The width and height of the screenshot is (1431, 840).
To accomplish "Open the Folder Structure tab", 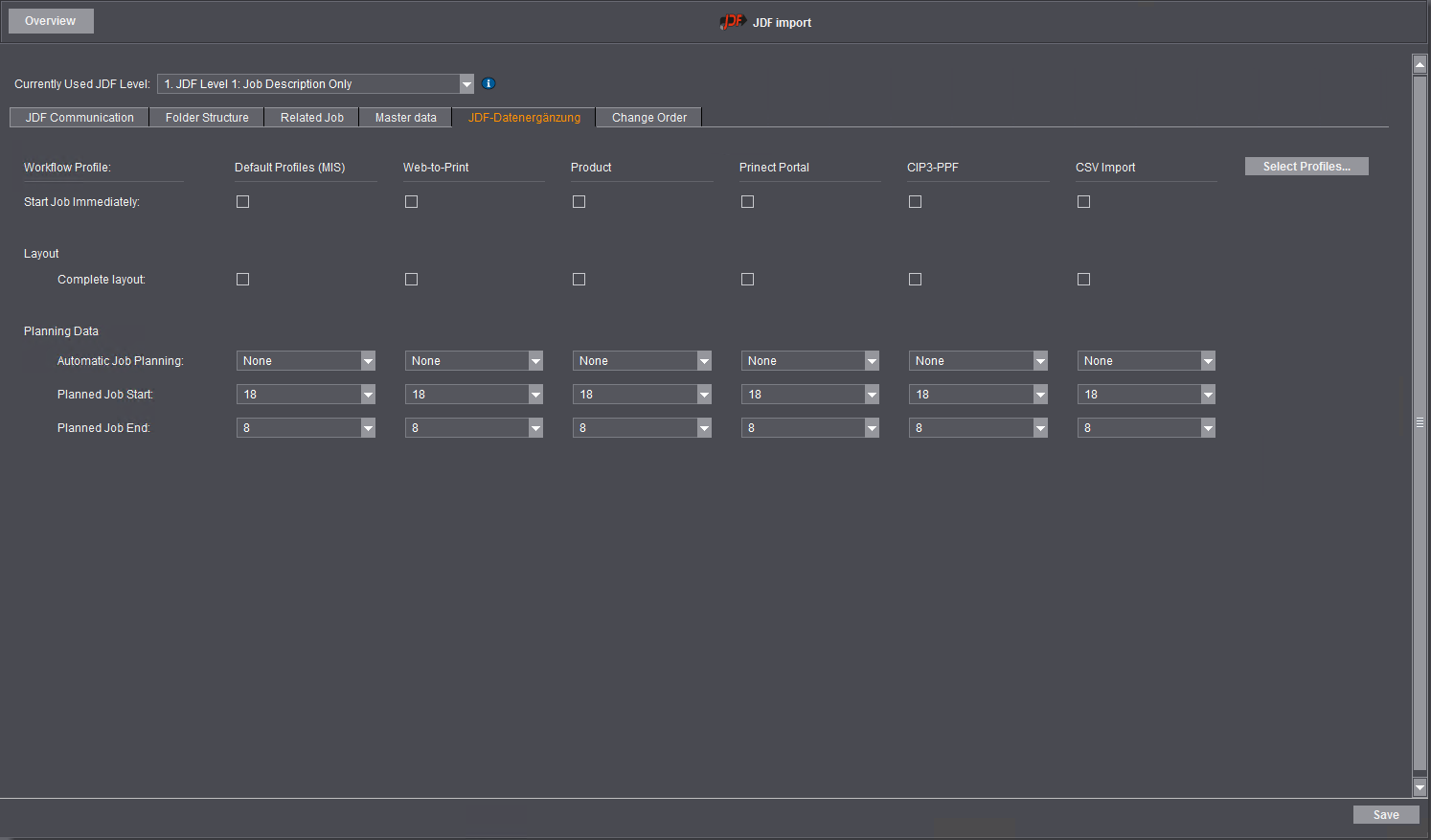I will pos(207,118).
